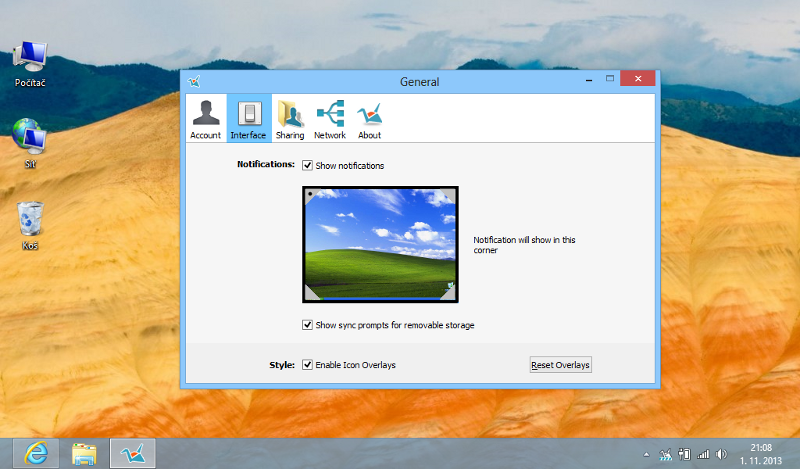Pick bottom-left corner of notification preview
The image size is (800, 469).
pyautogui.click(x=310, y=293)
